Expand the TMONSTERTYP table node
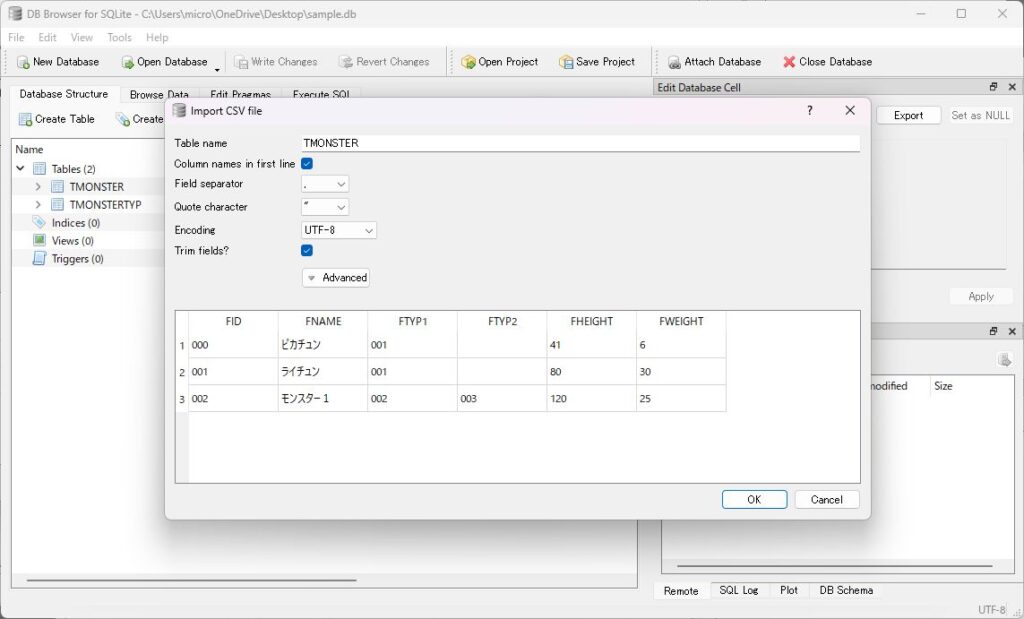Screen dimensions: 1024x619 pos(38,205)
